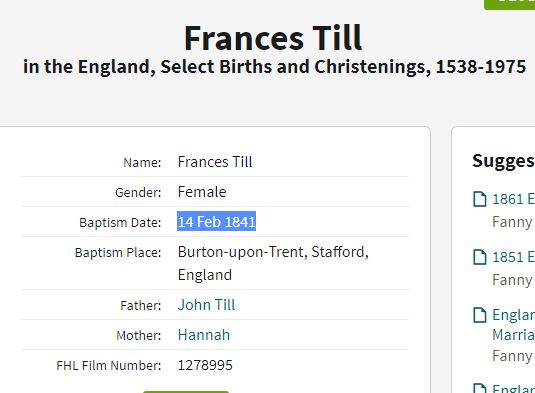Open the 1851 suggested record link
Viewport: 535px width, 393px height.
click(x=514, y=257)
